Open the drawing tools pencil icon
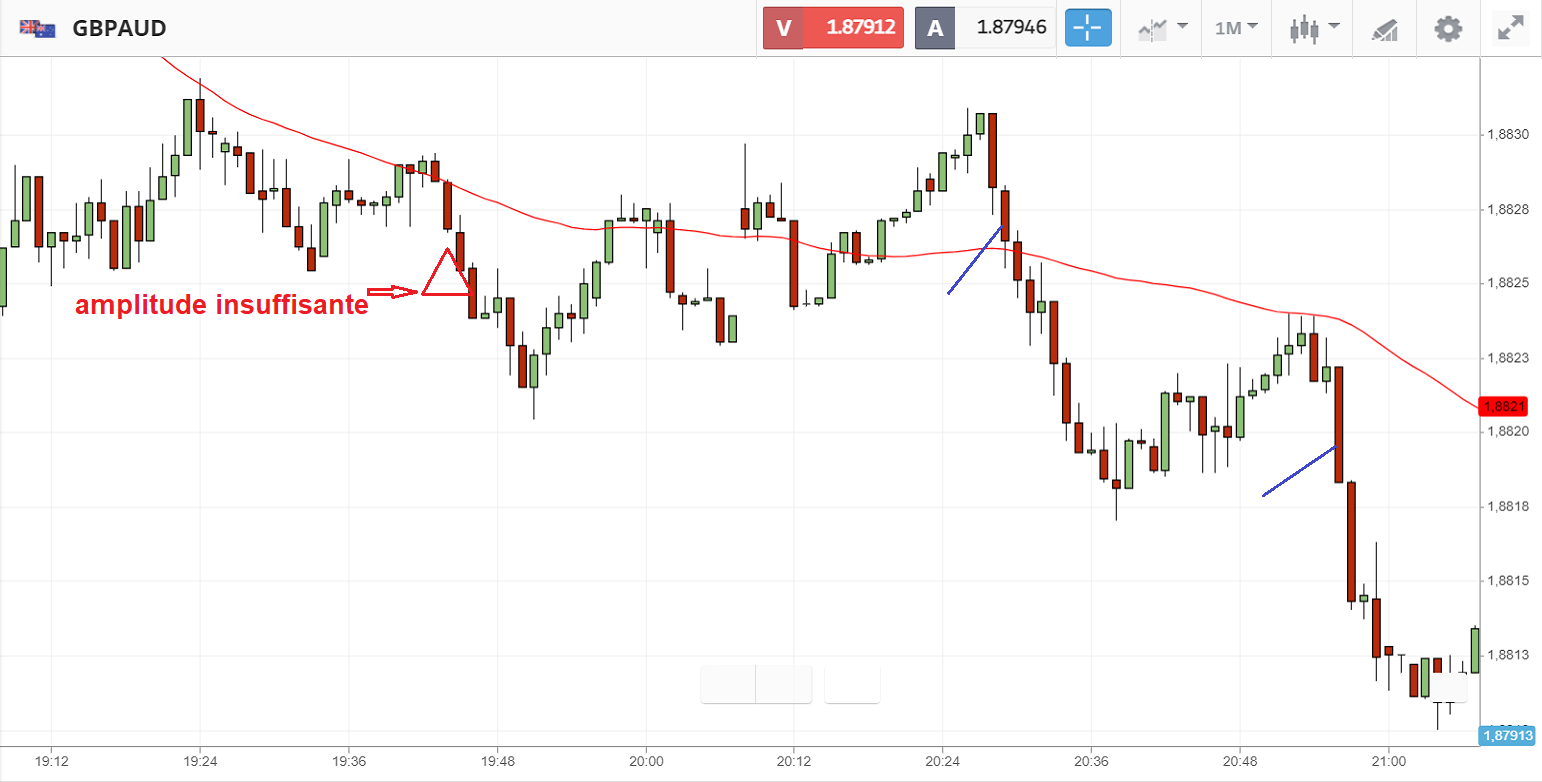This screenshot has width=1542, height=782. [x=1384, y=30]
